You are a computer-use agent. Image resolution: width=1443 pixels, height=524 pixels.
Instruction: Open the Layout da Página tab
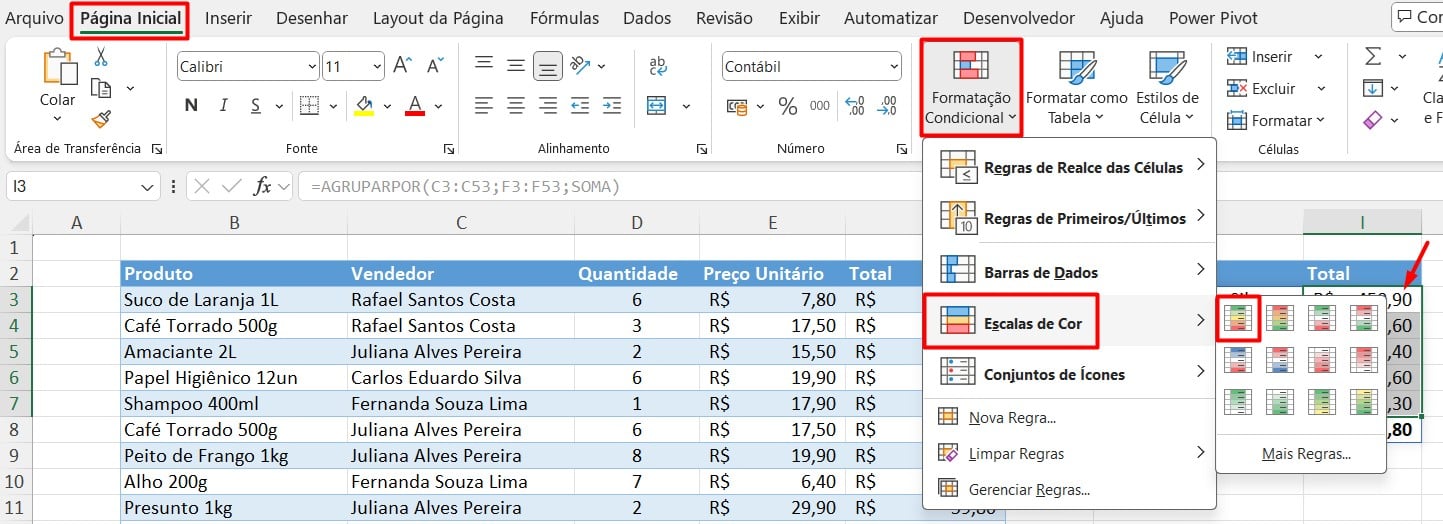click(438, 18)
